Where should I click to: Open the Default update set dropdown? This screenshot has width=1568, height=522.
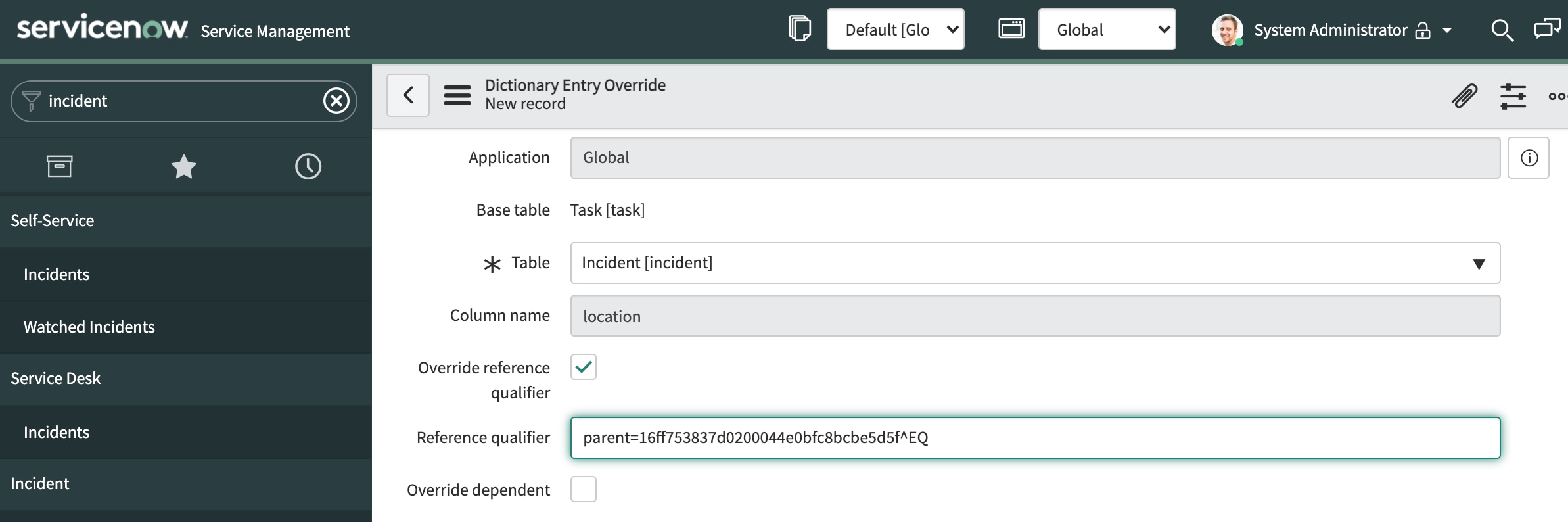[896, 29]
